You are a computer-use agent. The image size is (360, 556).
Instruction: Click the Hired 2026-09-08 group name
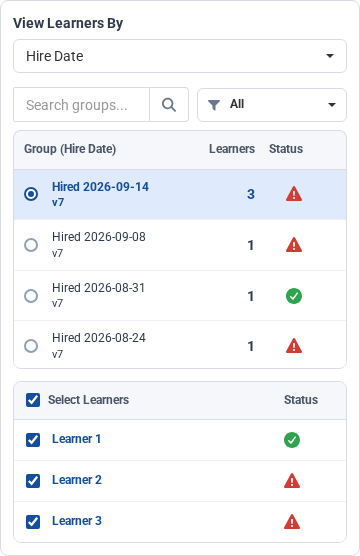click(x=99, y=237)
